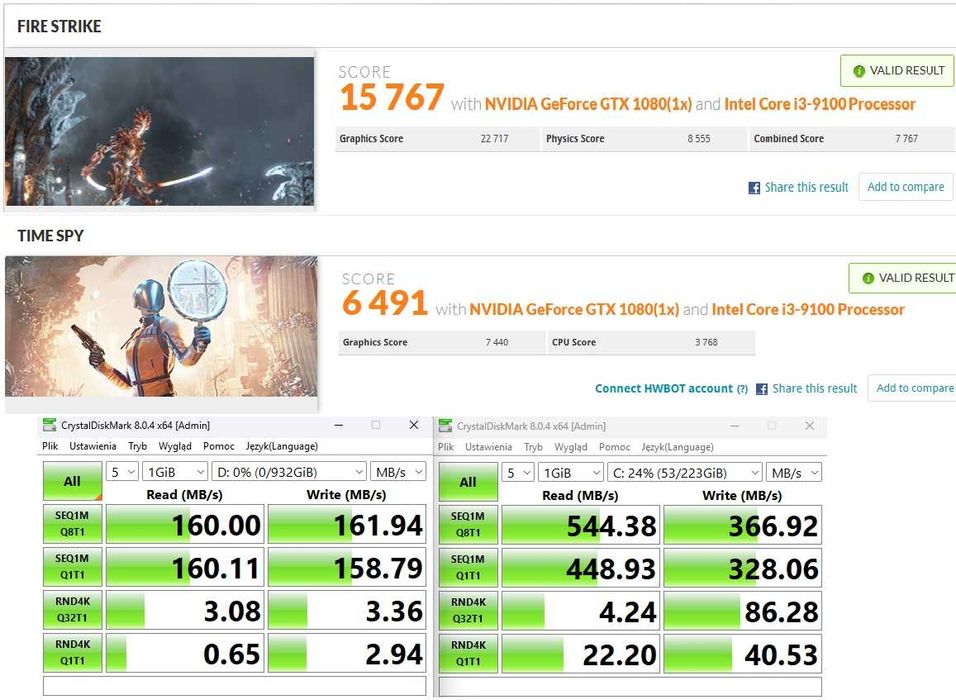Click the empty status field below C: drive results
Viewport: 956px width, 700px height.
(630, 686)
